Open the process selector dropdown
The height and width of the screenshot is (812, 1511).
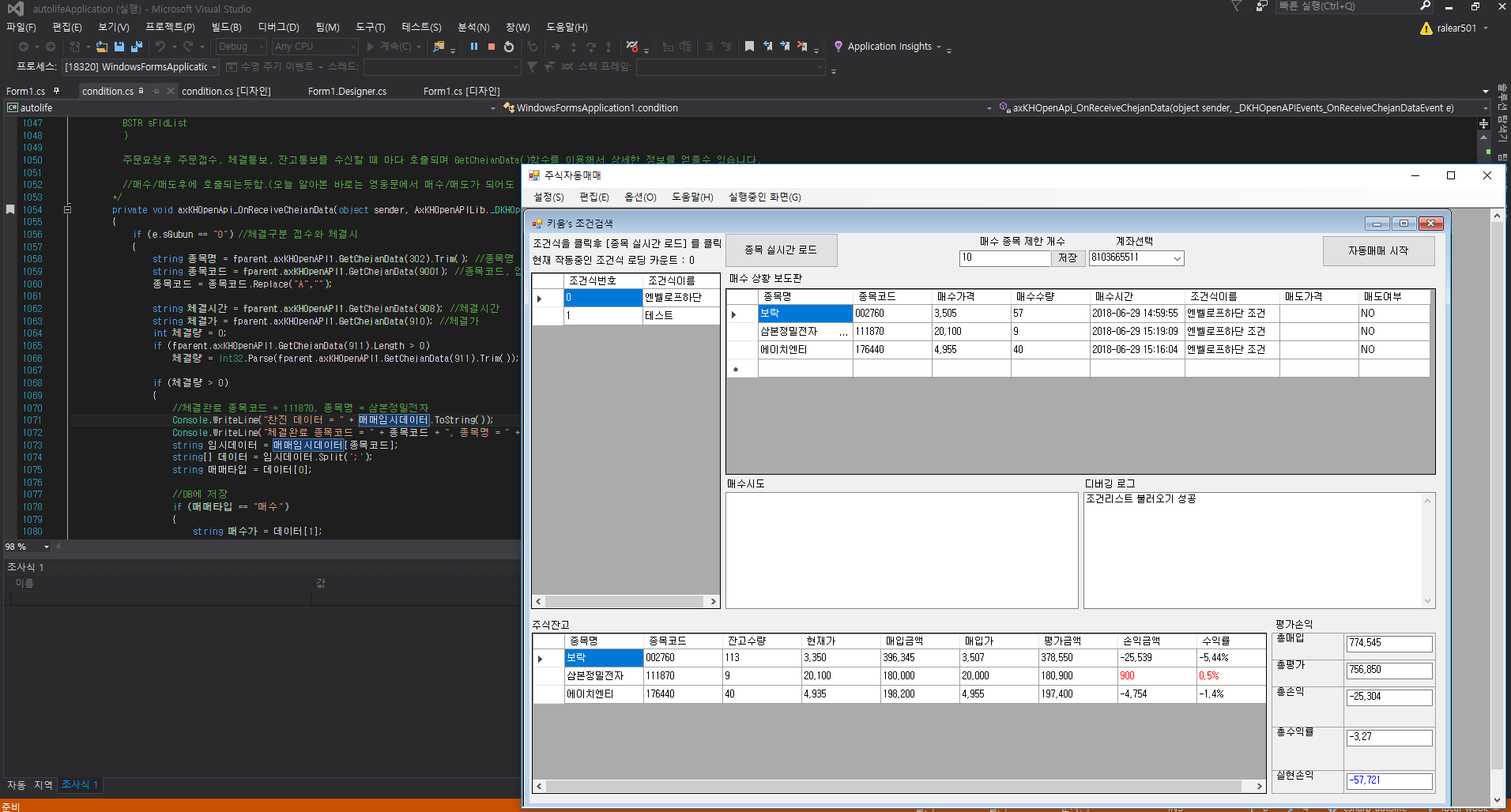(214, 67)
